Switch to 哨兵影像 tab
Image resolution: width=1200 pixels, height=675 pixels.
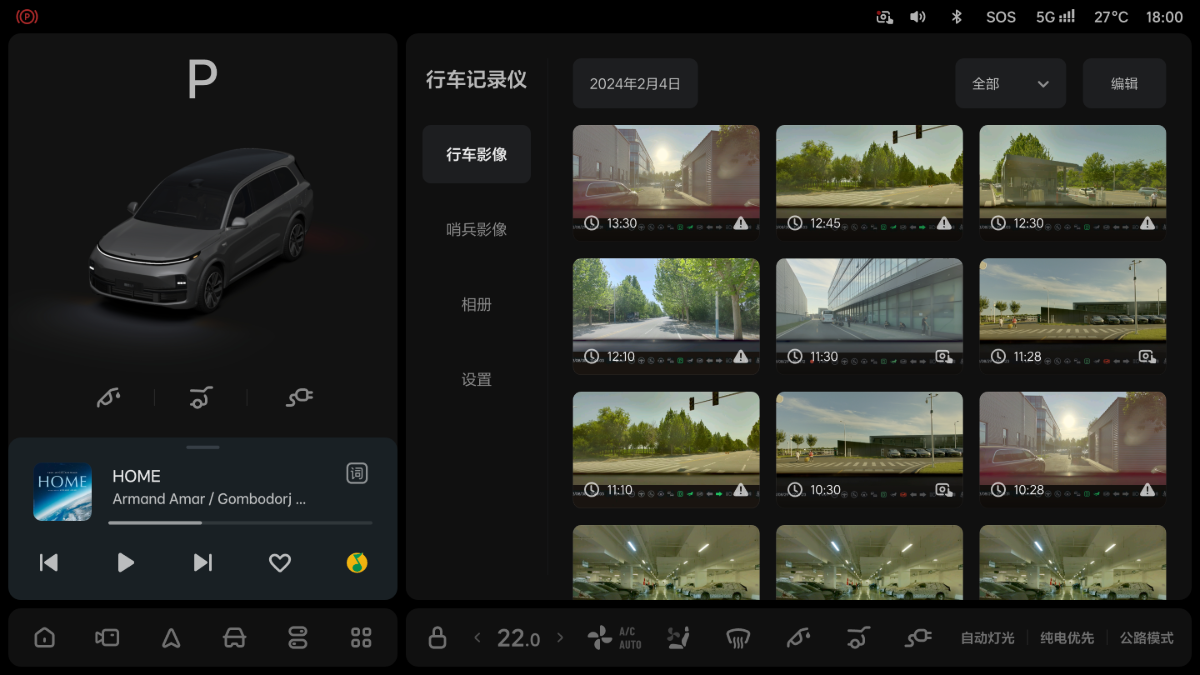[476, 229]
